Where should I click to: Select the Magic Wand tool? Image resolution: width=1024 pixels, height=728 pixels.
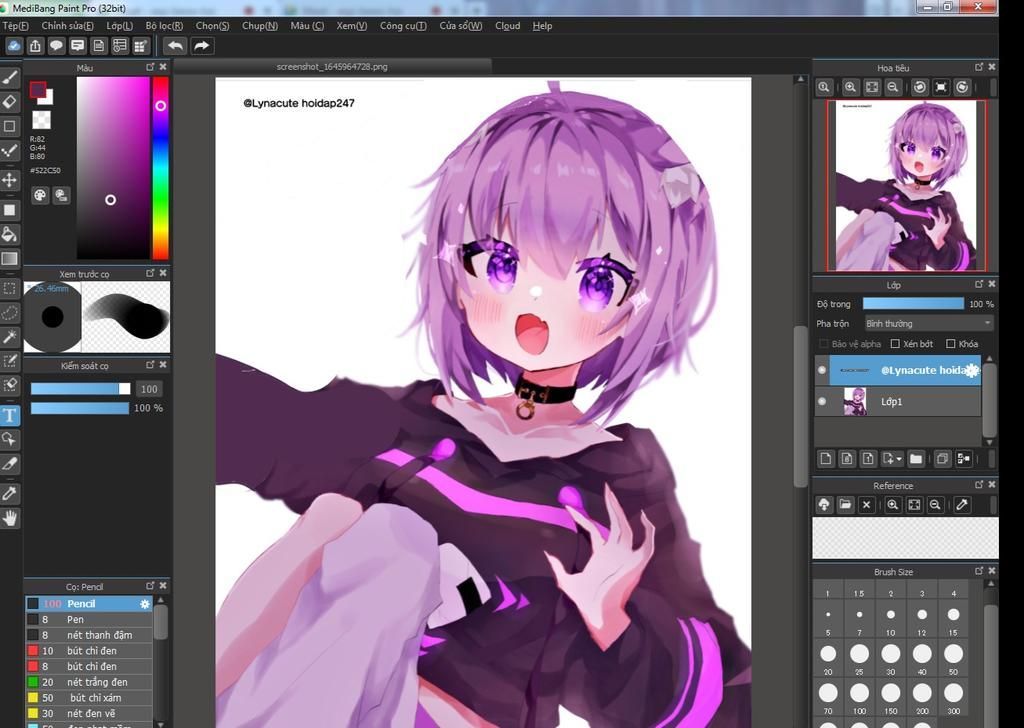(x=10, y=336)
